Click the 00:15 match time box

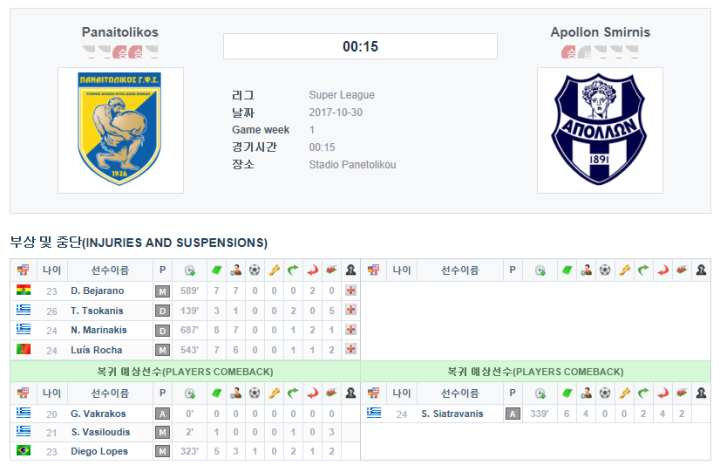360,46
